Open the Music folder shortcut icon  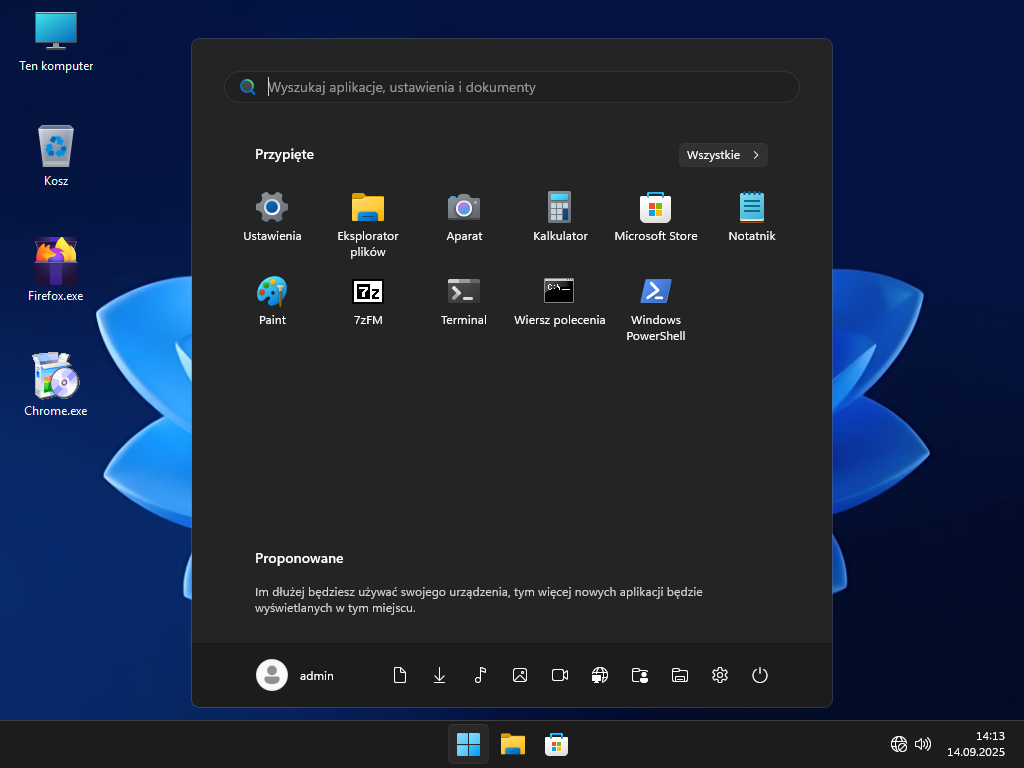pos(480,675)
